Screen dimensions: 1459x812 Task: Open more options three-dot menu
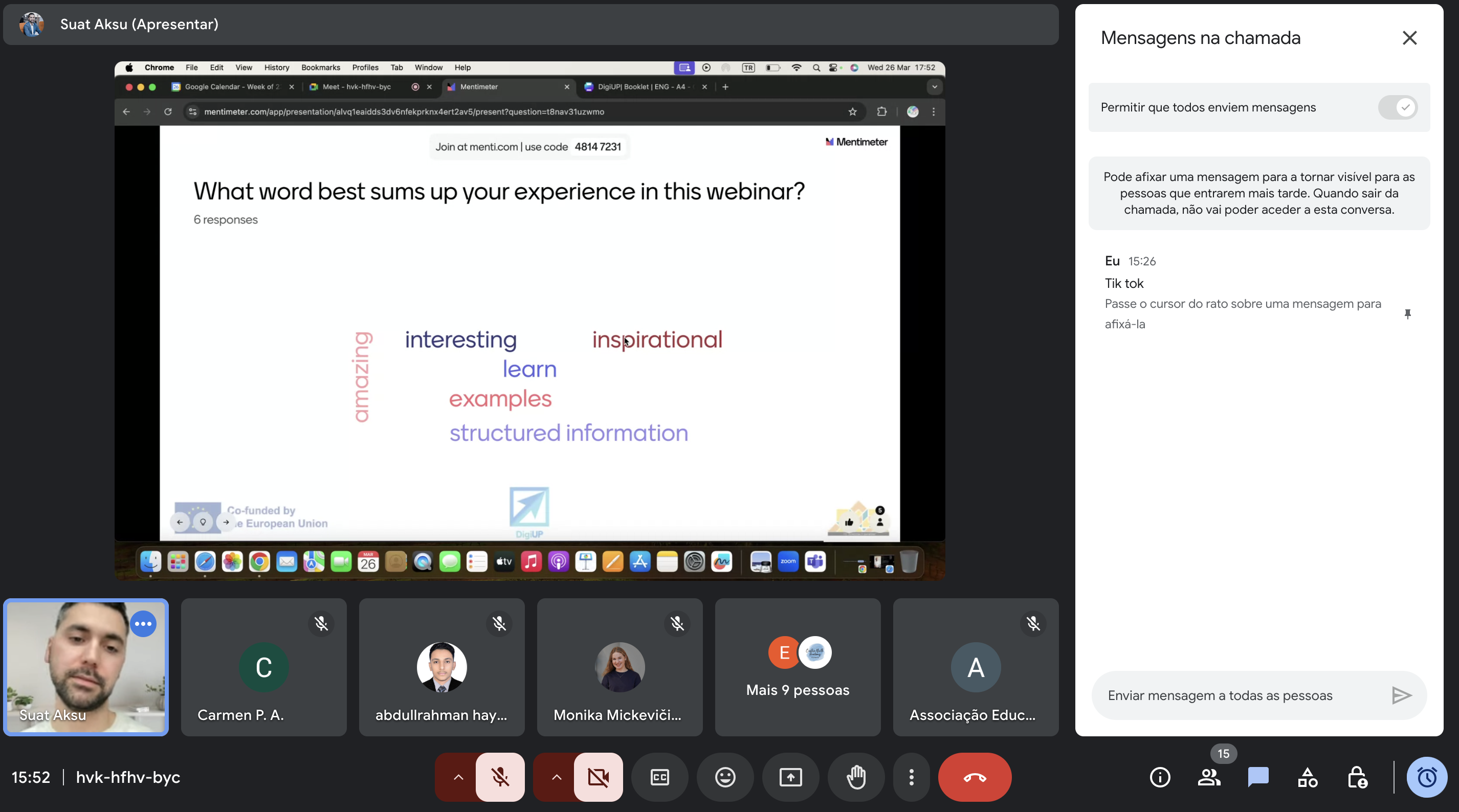(911, 777)
